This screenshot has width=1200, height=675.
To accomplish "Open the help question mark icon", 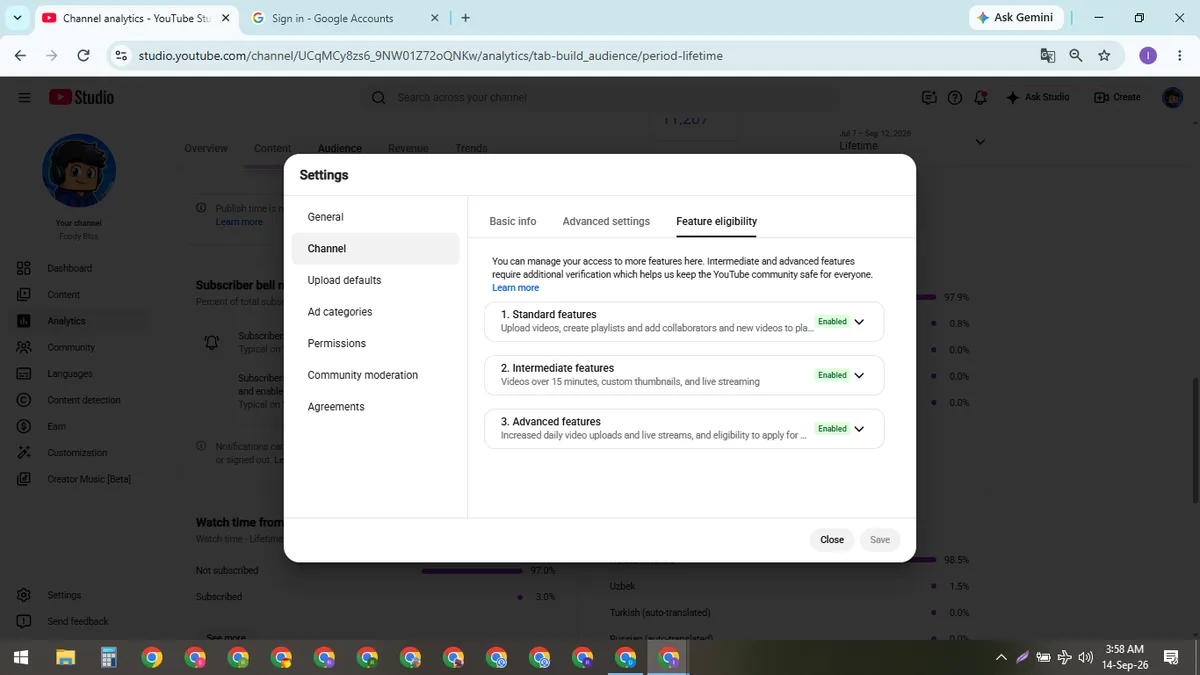I will pyautogui.click(x=955, y=97).
